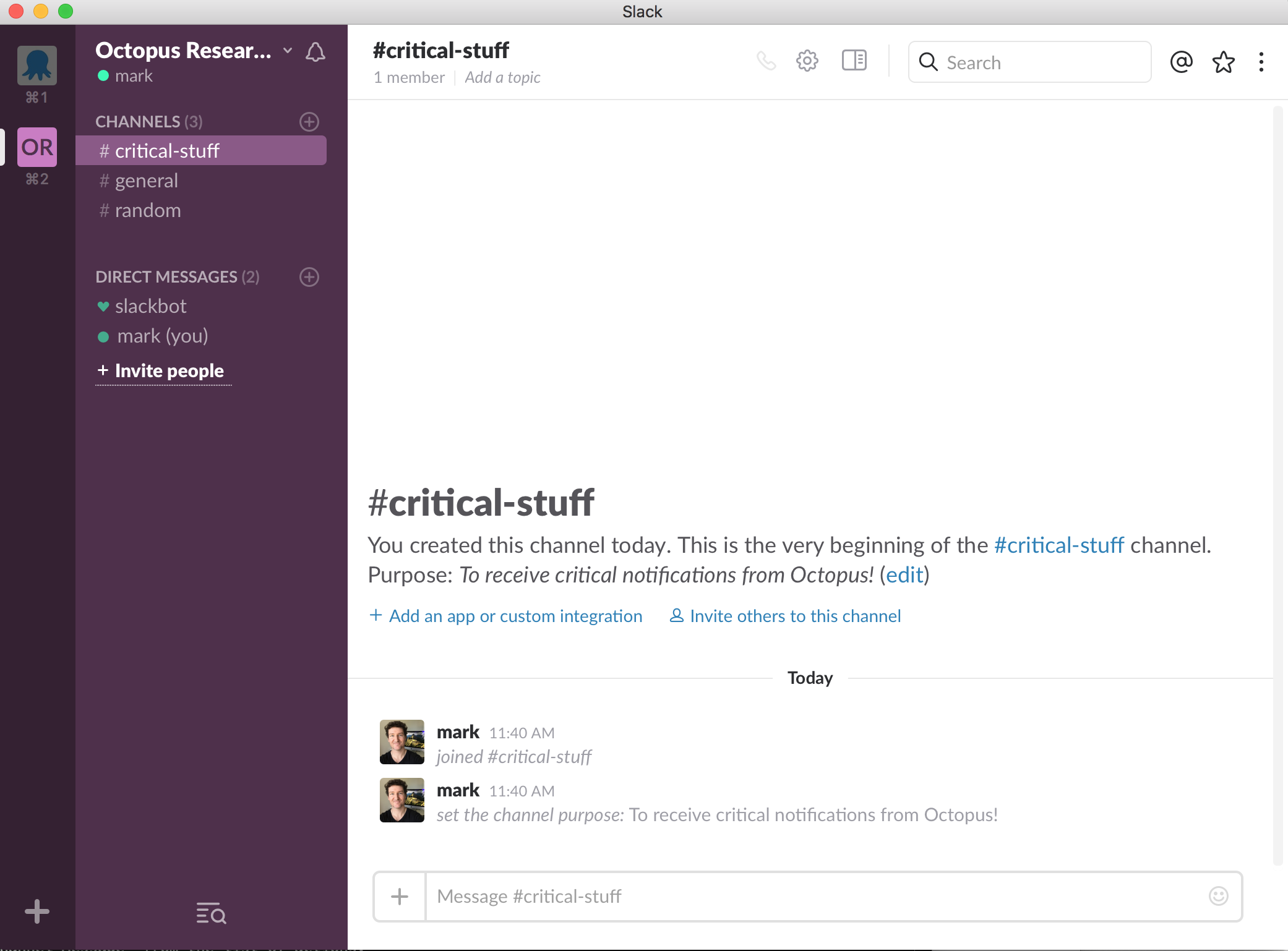
Task: Attach a file using the plus button
Action: point(399,896)
